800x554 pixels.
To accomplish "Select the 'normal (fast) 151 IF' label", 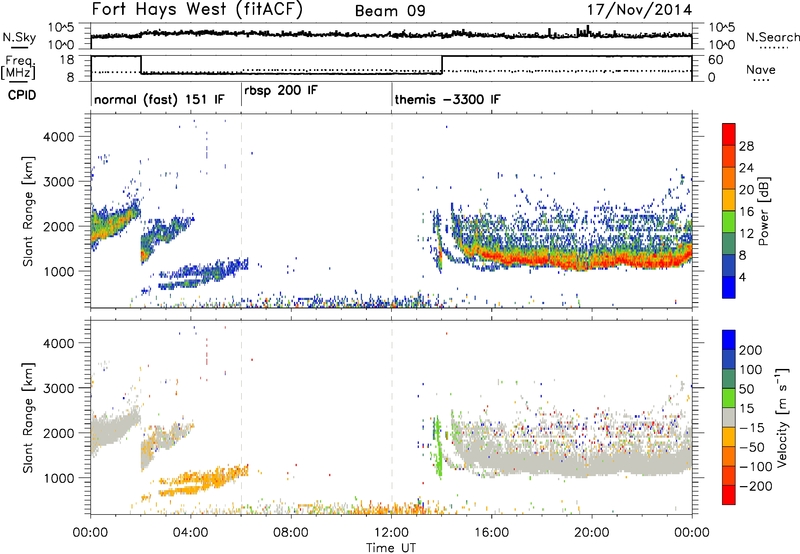I will [159, 99].
